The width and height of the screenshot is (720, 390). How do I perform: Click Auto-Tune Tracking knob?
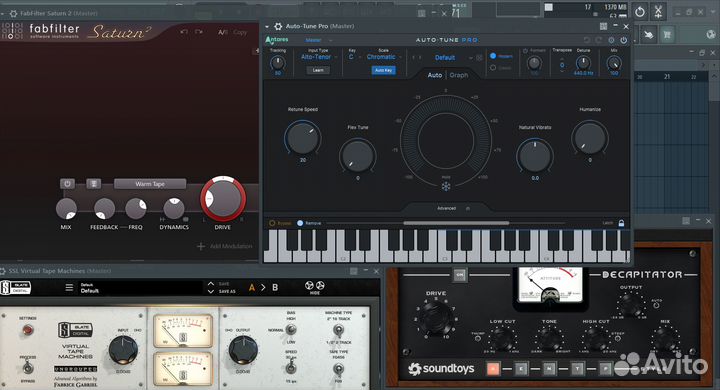pos(277,62)
